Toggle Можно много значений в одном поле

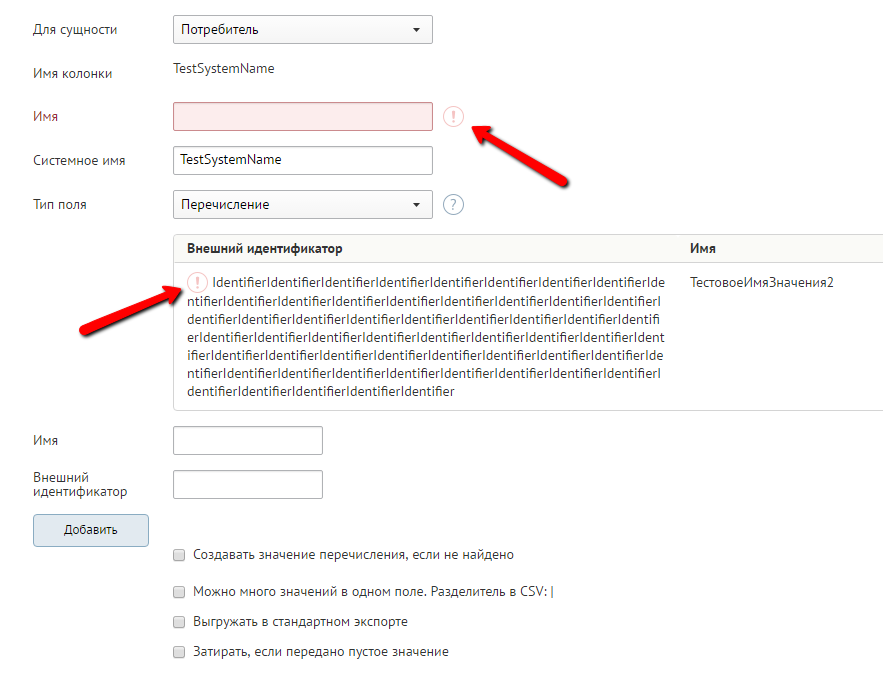click(x=179, y=591)
